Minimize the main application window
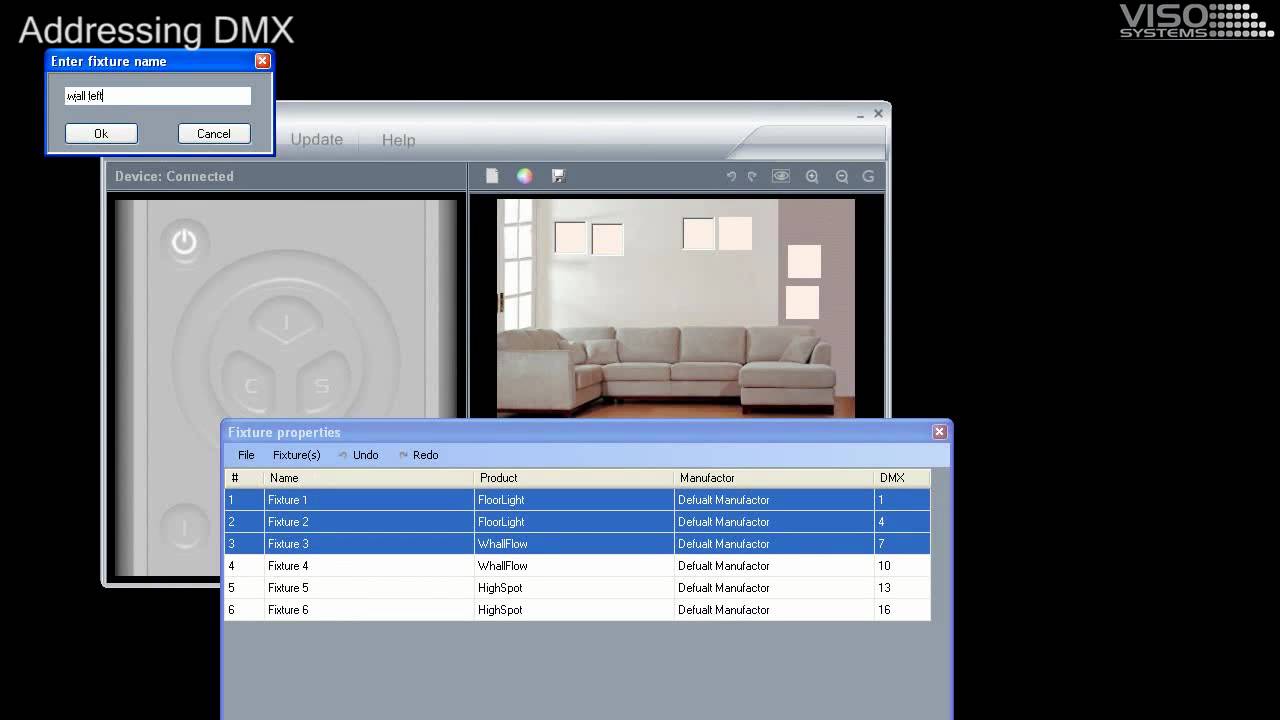1280x720 pixels. pyautogui.click(x=860, y=115)
